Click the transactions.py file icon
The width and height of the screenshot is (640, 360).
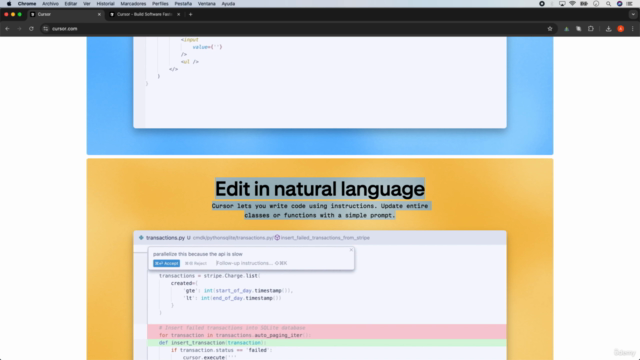tap(141, 238)
